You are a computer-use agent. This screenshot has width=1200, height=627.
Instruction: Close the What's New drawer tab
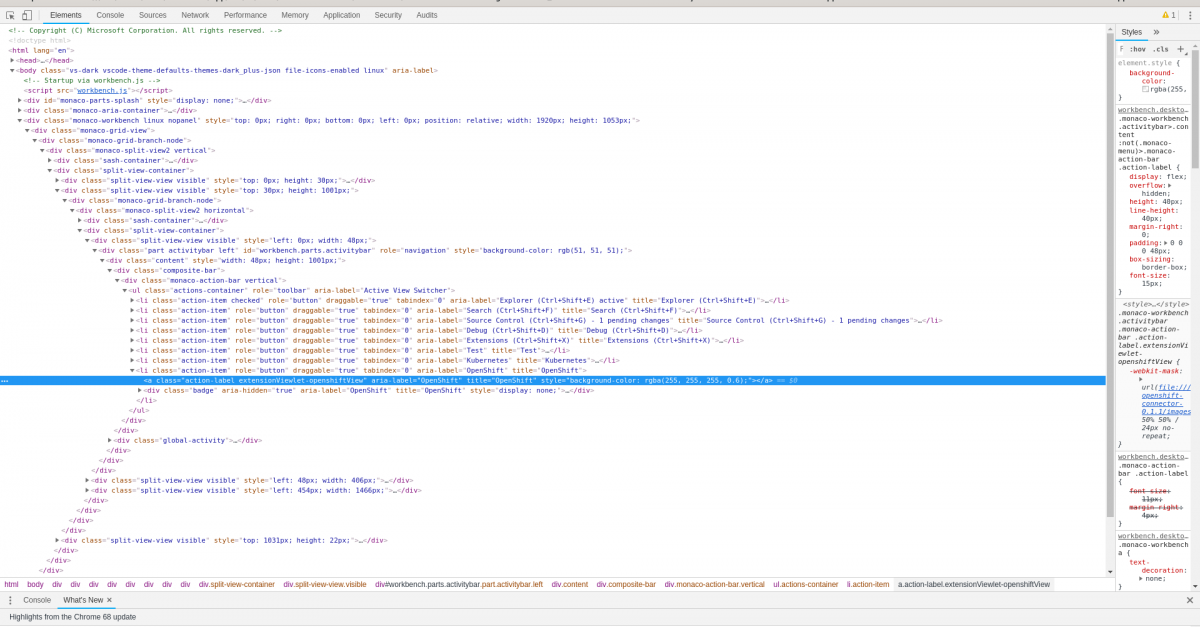(x=109, y=600)
